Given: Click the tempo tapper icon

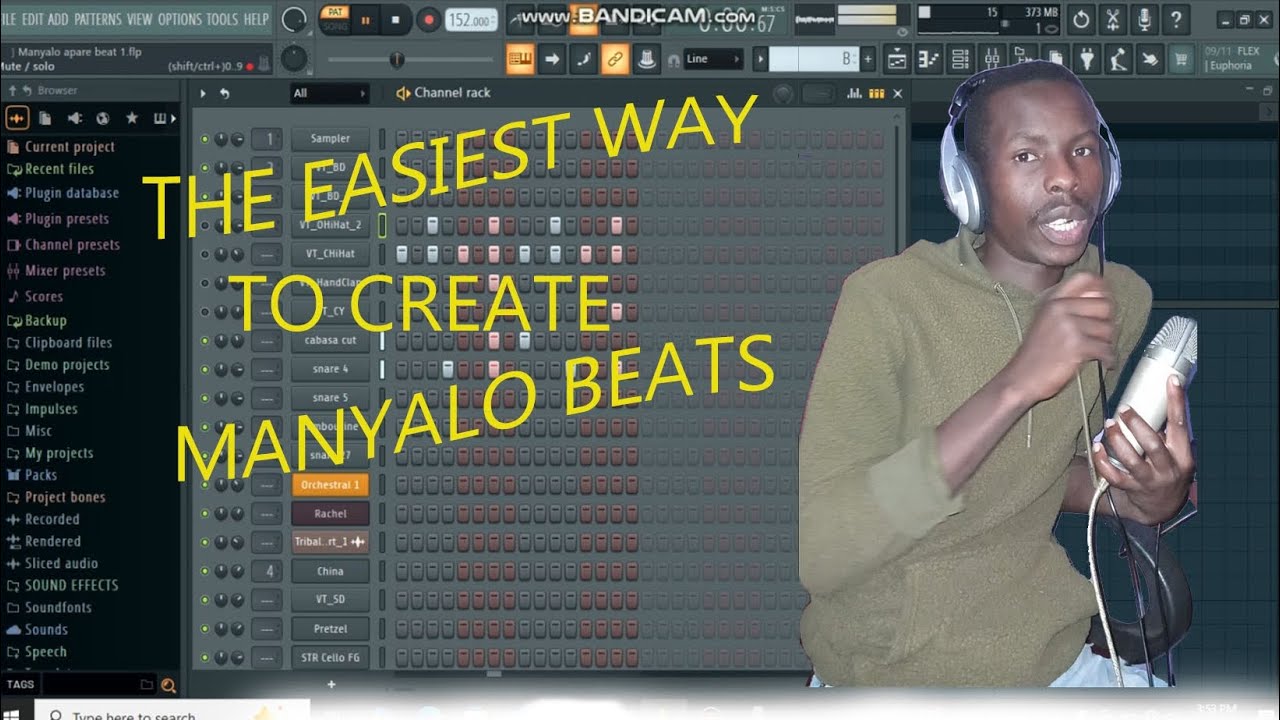Looking at the screenshot, I should (1119, 60).
